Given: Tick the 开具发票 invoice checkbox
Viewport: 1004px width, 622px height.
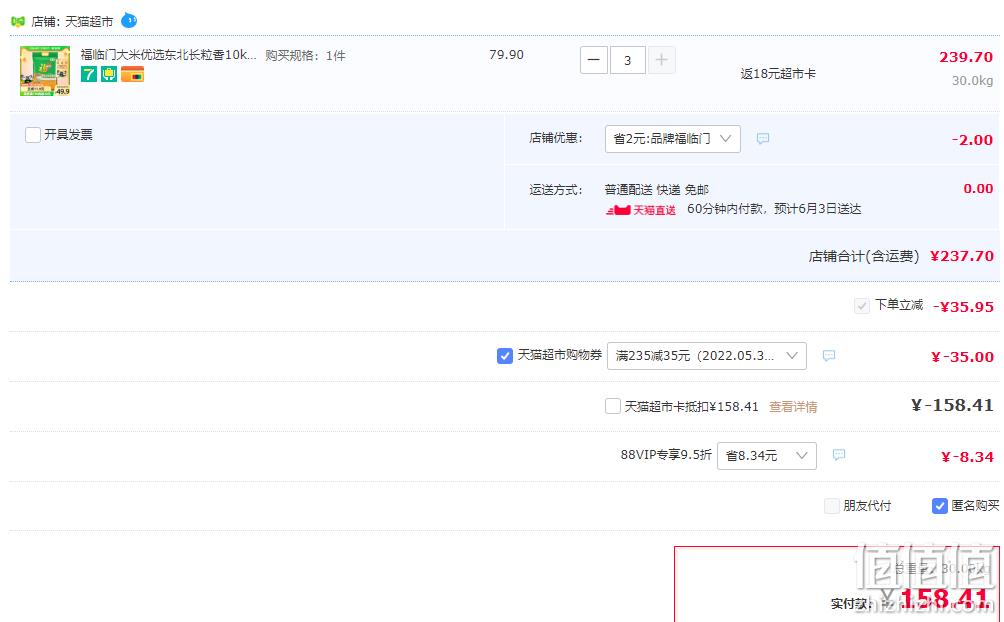Looking at the screenshot, I should [x=33, y=135].
